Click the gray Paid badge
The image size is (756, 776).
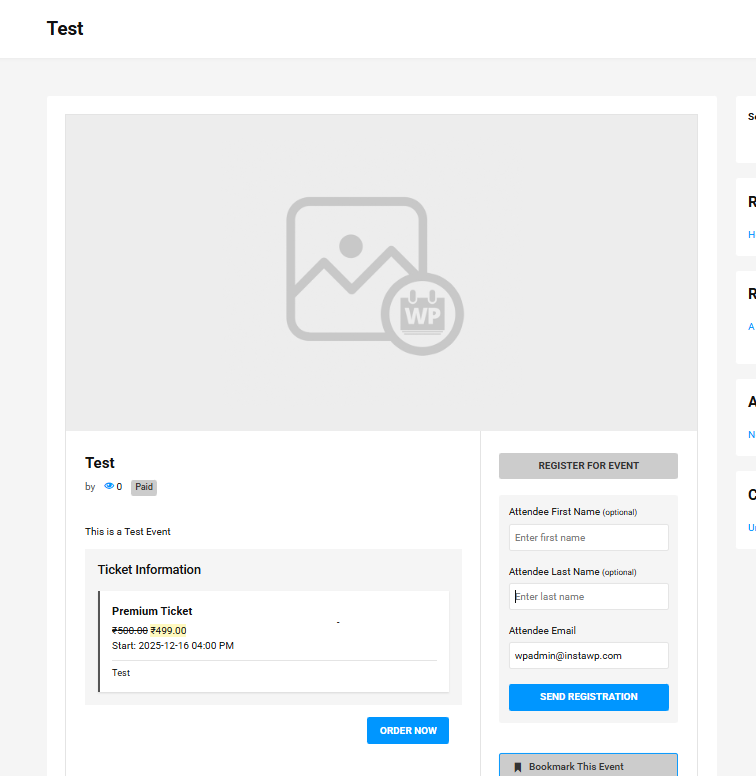coord(144,487)
